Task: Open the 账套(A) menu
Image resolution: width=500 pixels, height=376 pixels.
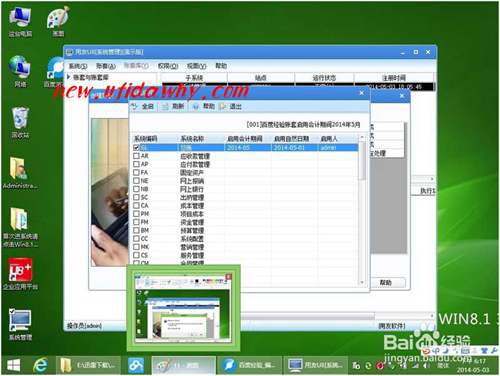Action: (106, 66)
